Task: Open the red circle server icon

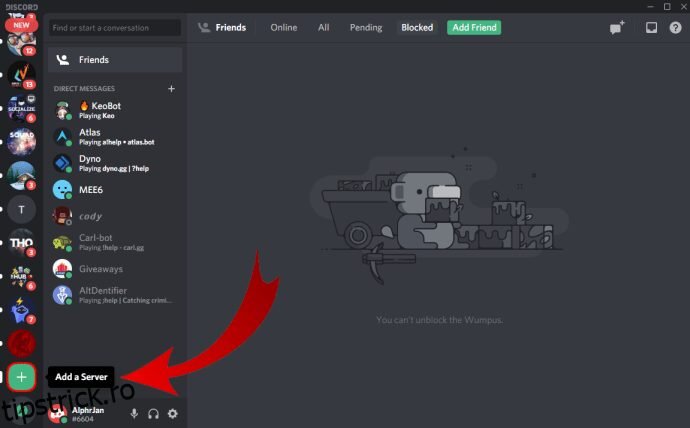Action: [21, 344]
